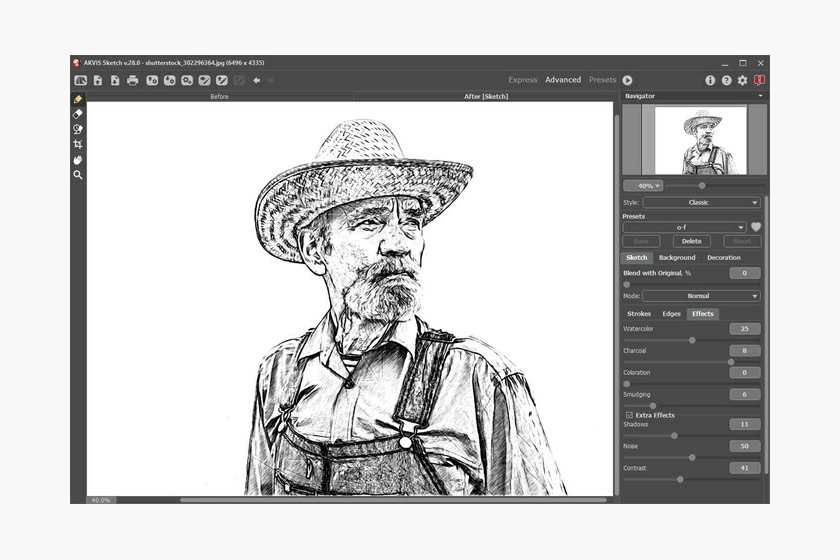The image size is (840, 560).
Task: Click the Smudging slider handle
Action: (652, 406)
